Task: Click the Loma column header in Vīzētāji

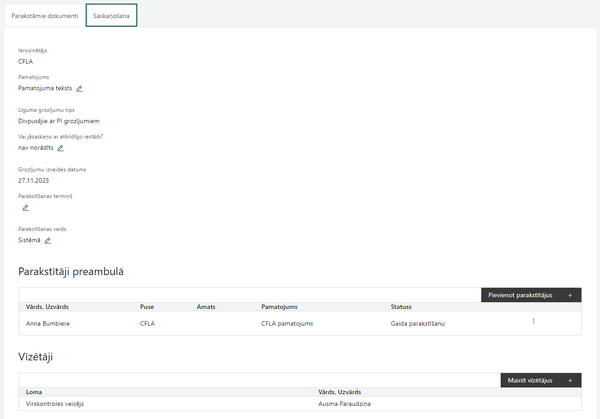Action: coord(34,392)
